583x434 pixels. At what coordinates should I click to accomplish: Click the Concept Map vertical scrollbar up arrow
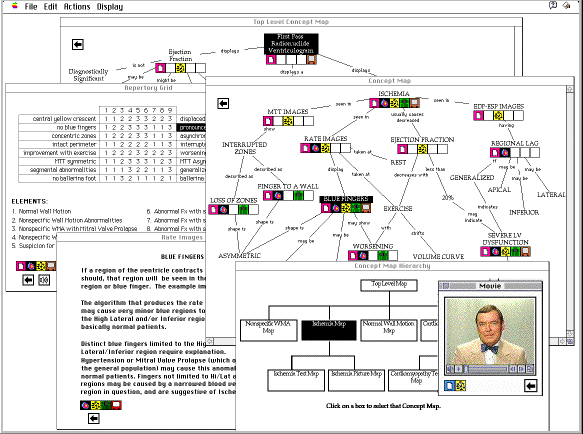[x=570, y=89]
